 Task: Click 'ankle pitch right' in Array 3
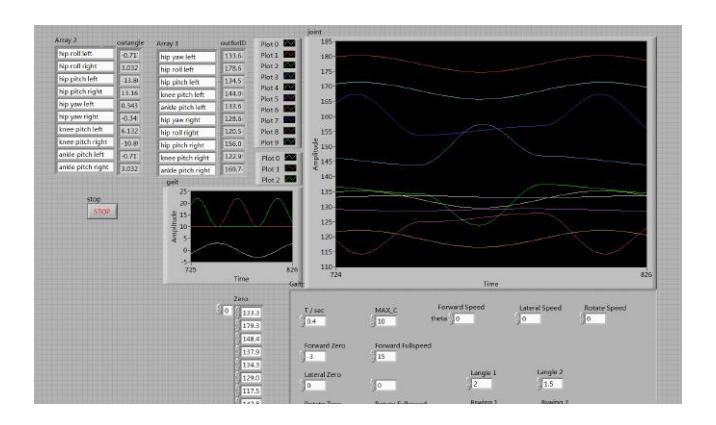pyautogui.click(x=187, y=170)
